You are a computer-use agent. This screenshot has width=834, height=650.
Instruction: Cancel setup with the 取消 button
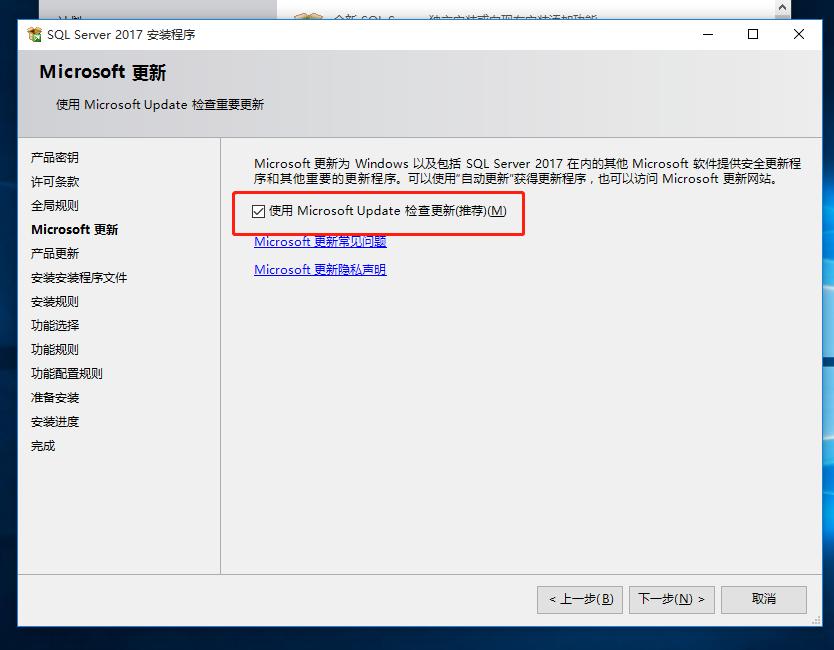tap(764, 599)
